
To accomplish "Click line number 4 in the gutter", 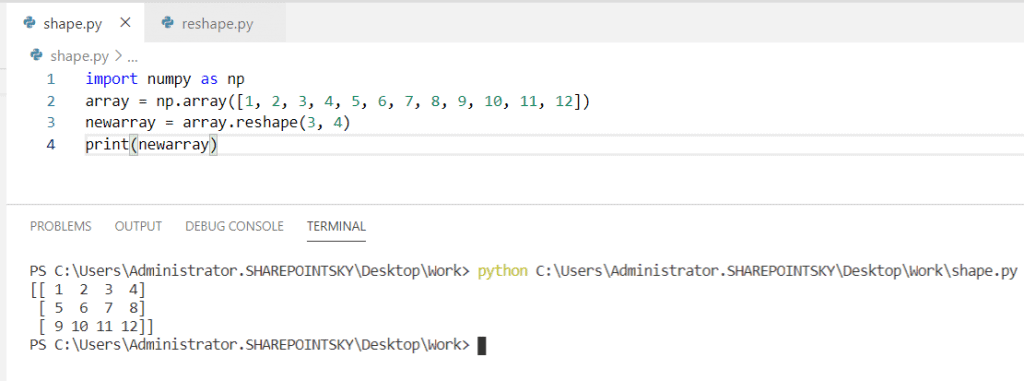I will (x=51, y=144).
